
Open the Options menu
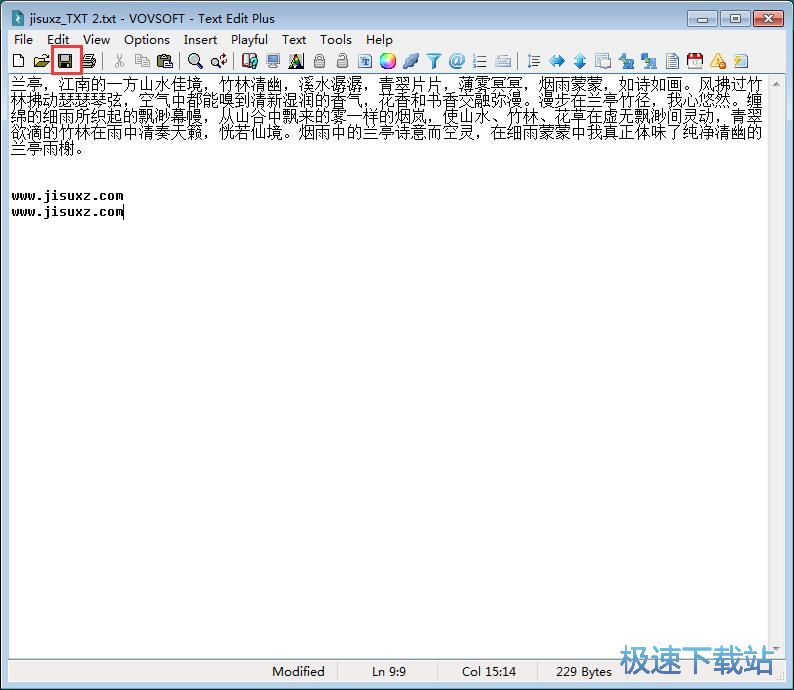tap(147, 39)
